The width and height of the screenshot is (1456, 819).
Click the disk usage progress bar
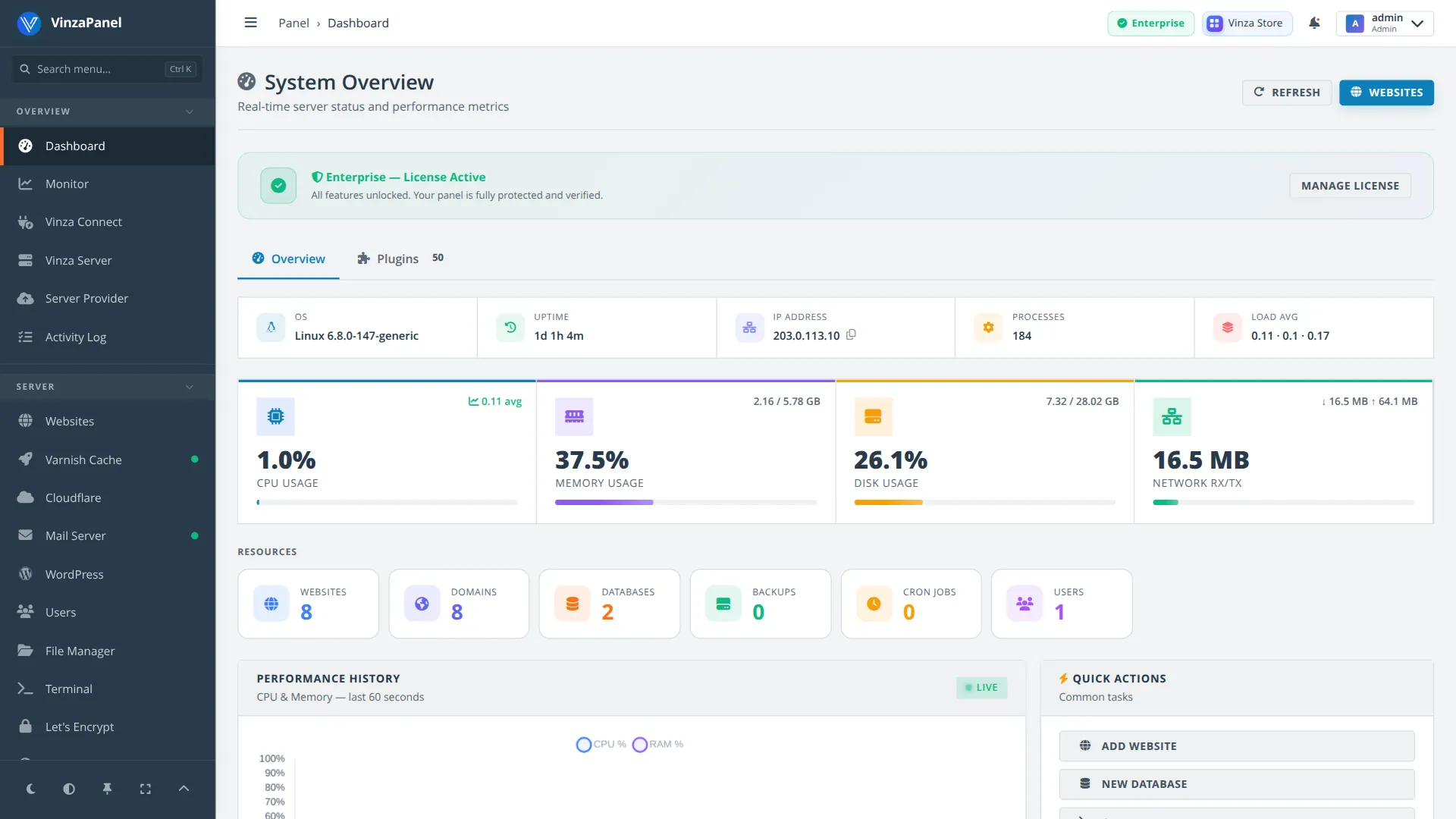tap(984, 502)
